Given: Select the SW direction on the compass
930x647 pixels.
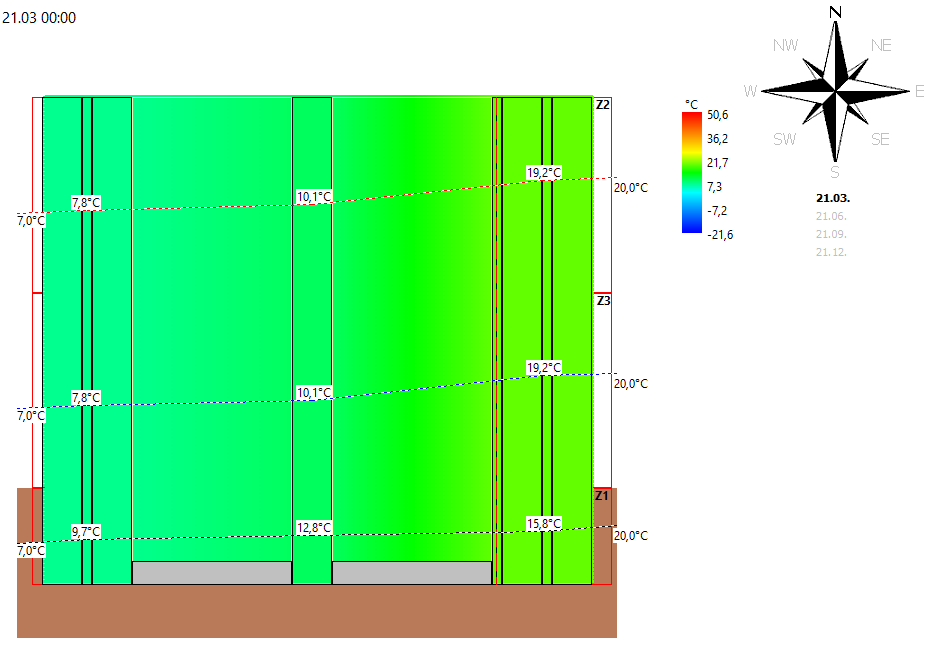Looking at the screenshot, I should tap(785, 140).
